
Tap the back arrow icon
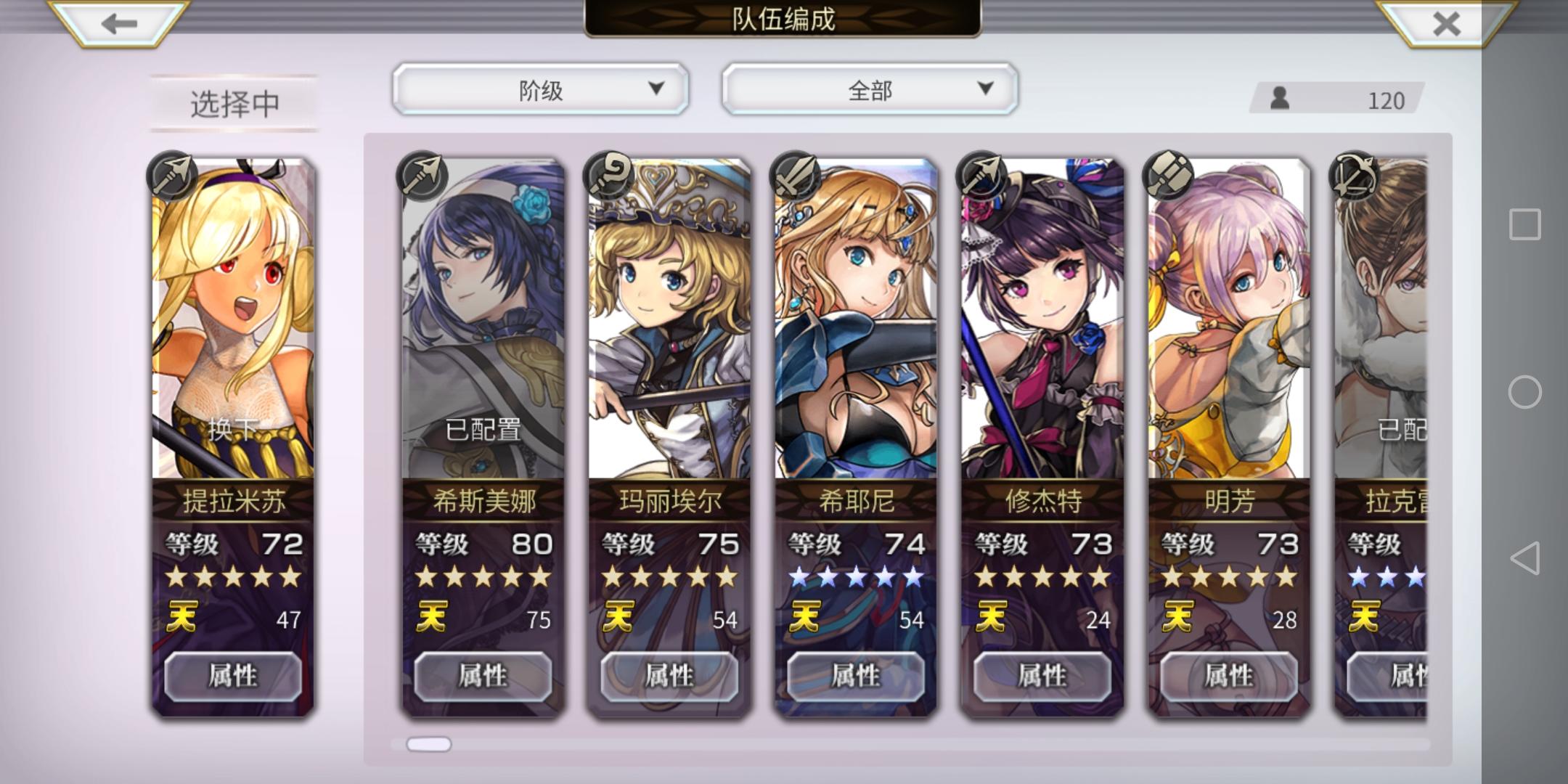coord(119,23)
